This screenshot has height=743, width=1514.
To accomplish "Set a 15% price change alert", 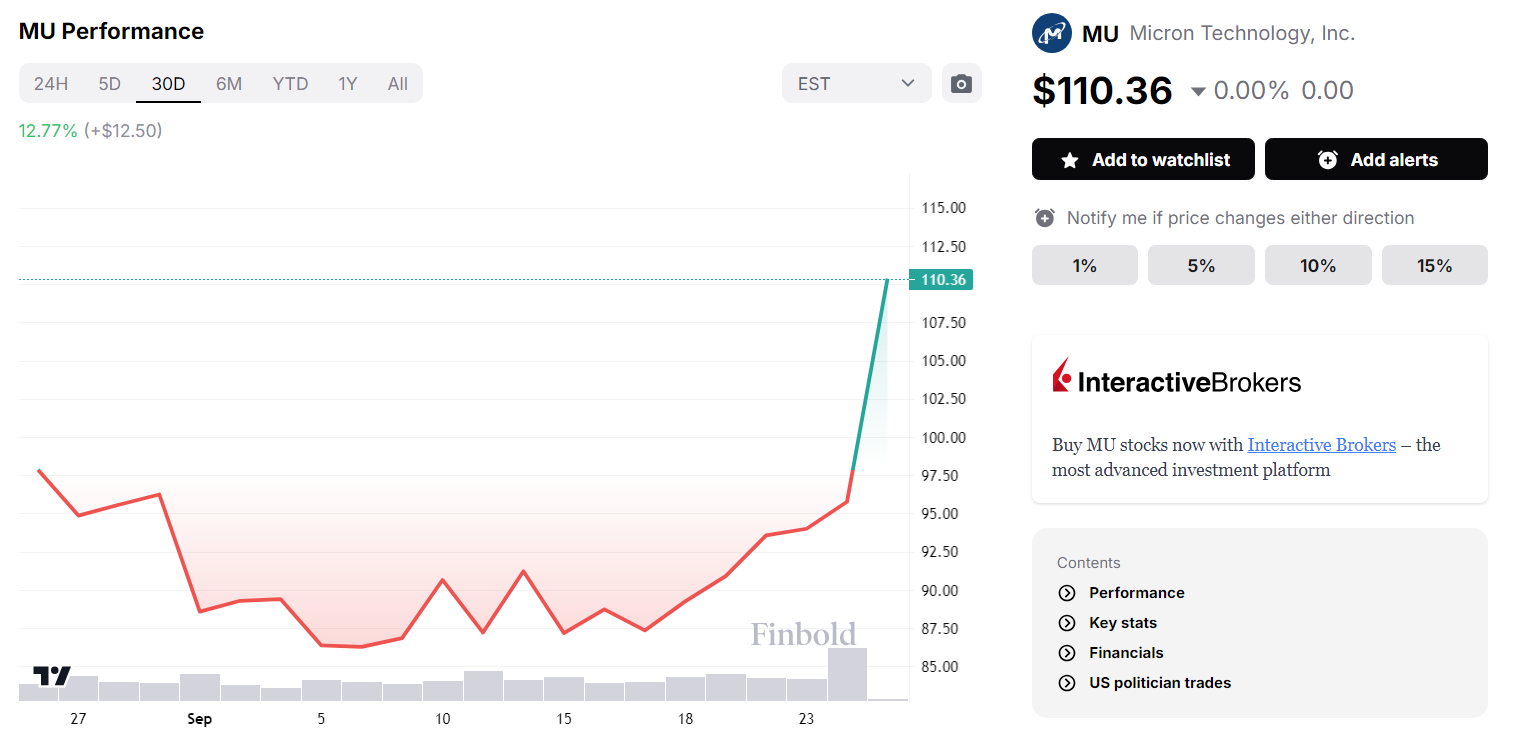I will (1435, 265).
